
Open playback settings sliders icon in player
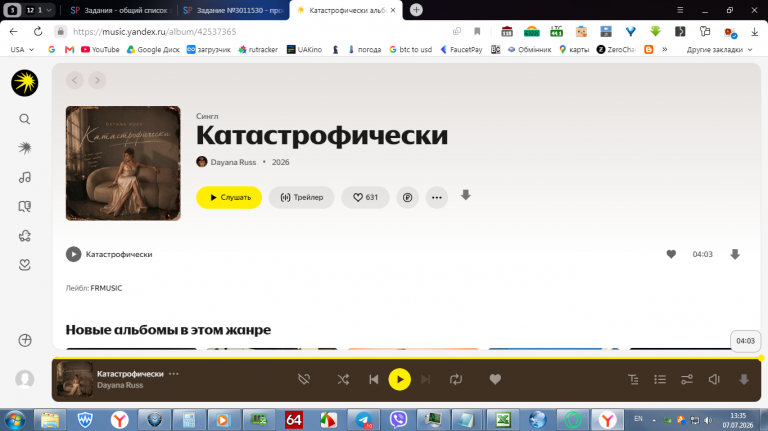[x=687, y=380]
